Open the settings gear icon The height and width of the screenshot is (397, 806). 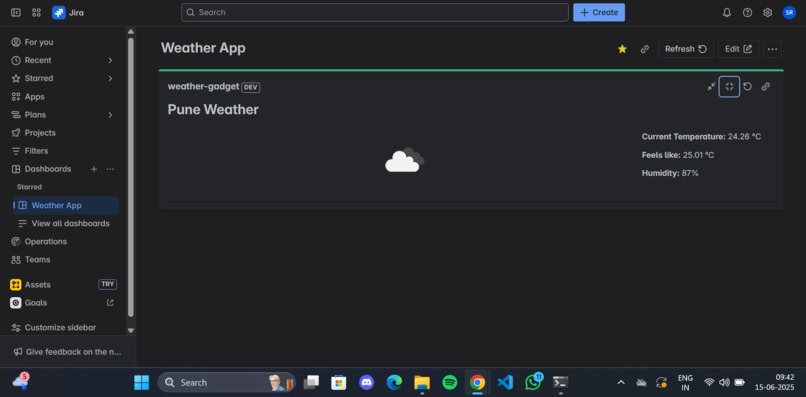click(x=767, y=12)
